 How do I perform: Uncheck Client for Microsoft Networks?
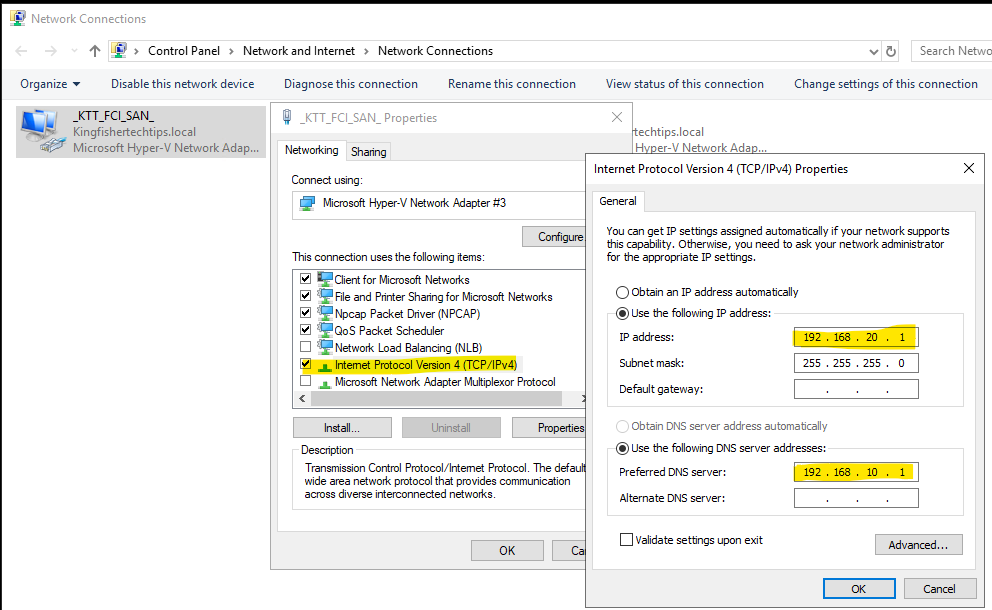pyautogui.click(x=306, y=278)
